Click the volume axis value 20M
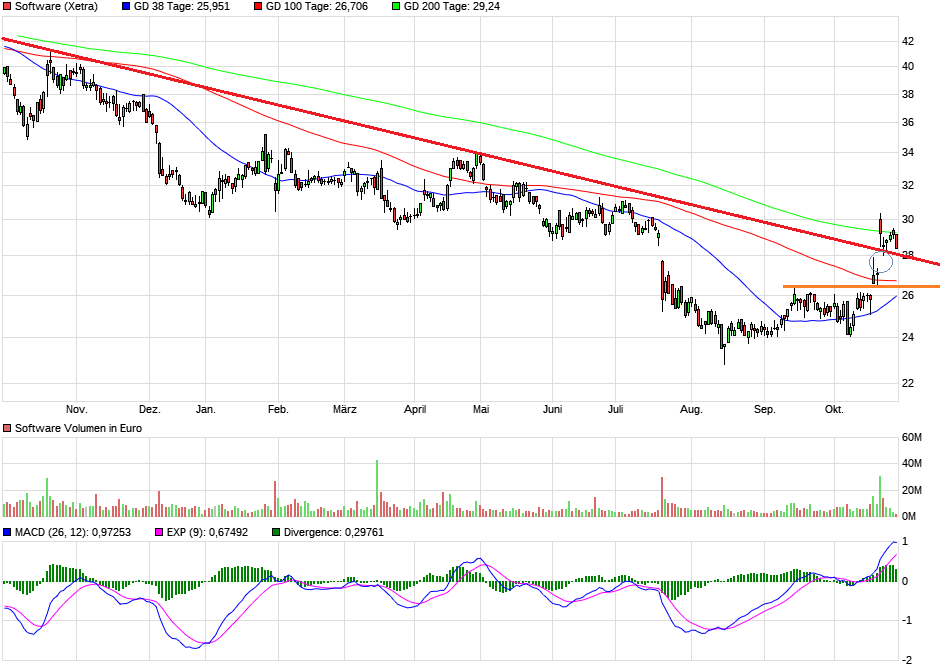Screen dimensions: 940x670 point(912,490)
